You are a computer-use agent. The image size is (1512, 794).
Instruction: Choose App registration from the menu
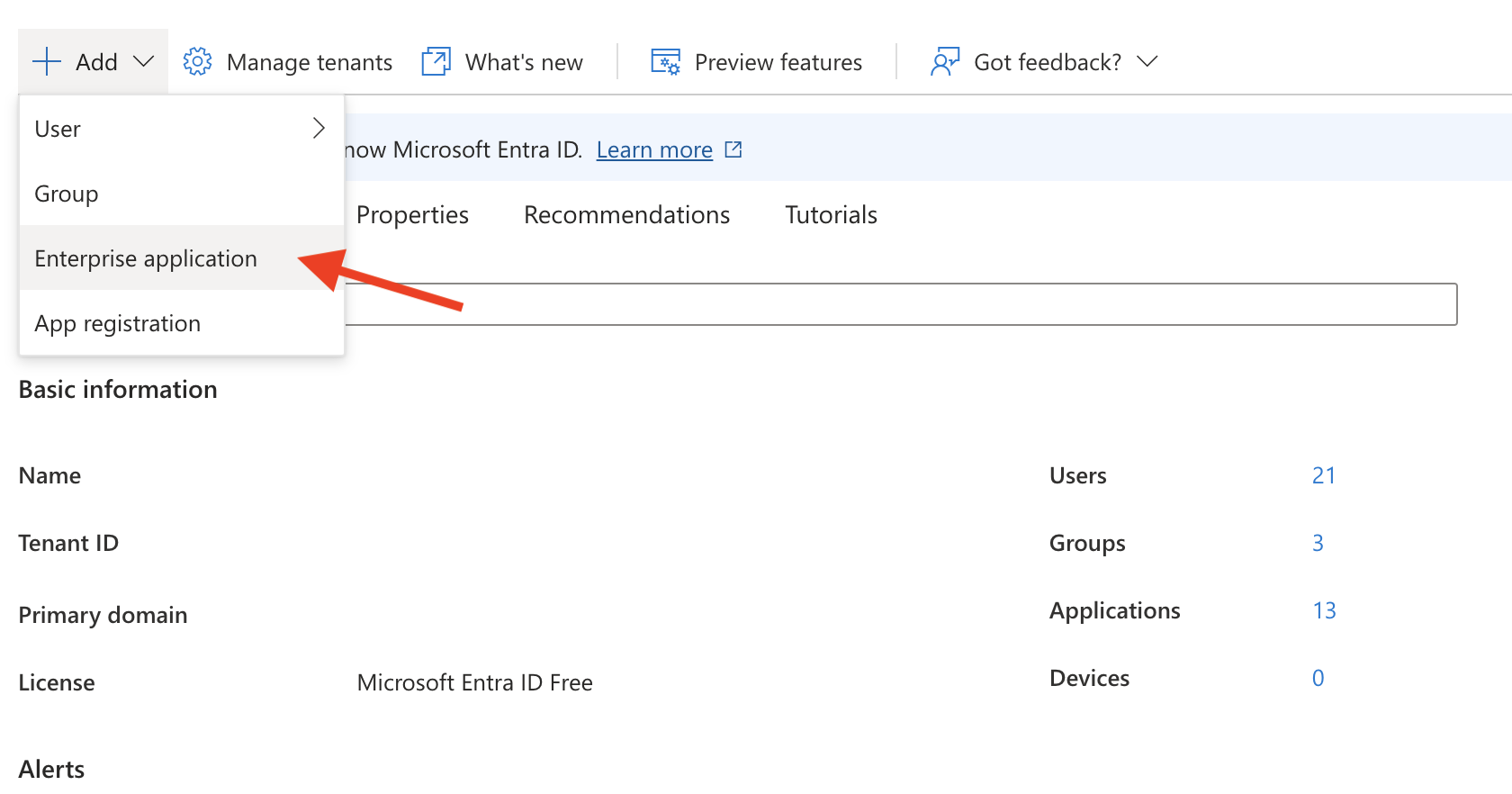point(182,323)
